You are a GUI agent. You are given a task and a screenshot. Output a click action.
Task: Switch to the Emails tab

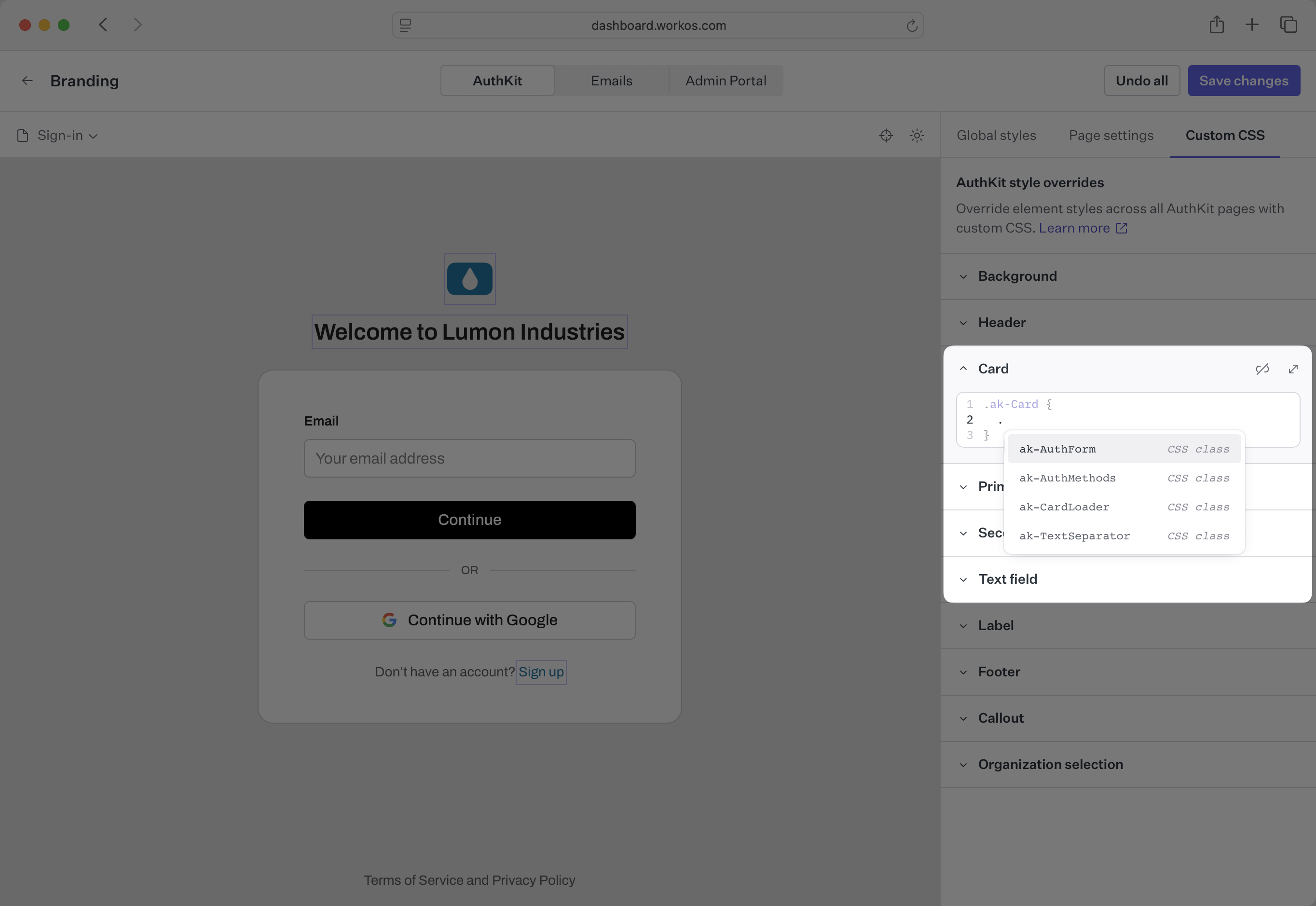pos(611,81)
